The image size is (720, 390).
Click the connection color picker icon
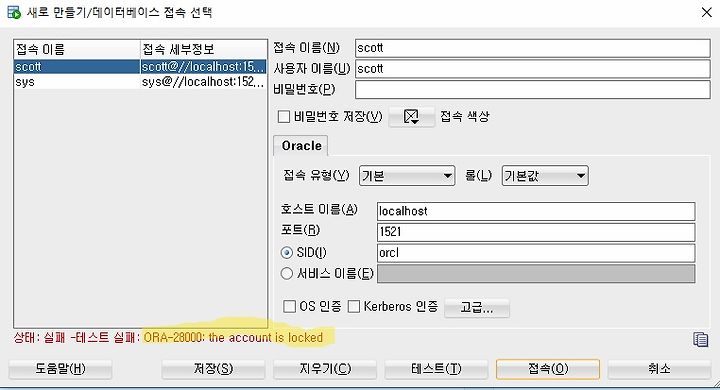[x=411, y=117]
